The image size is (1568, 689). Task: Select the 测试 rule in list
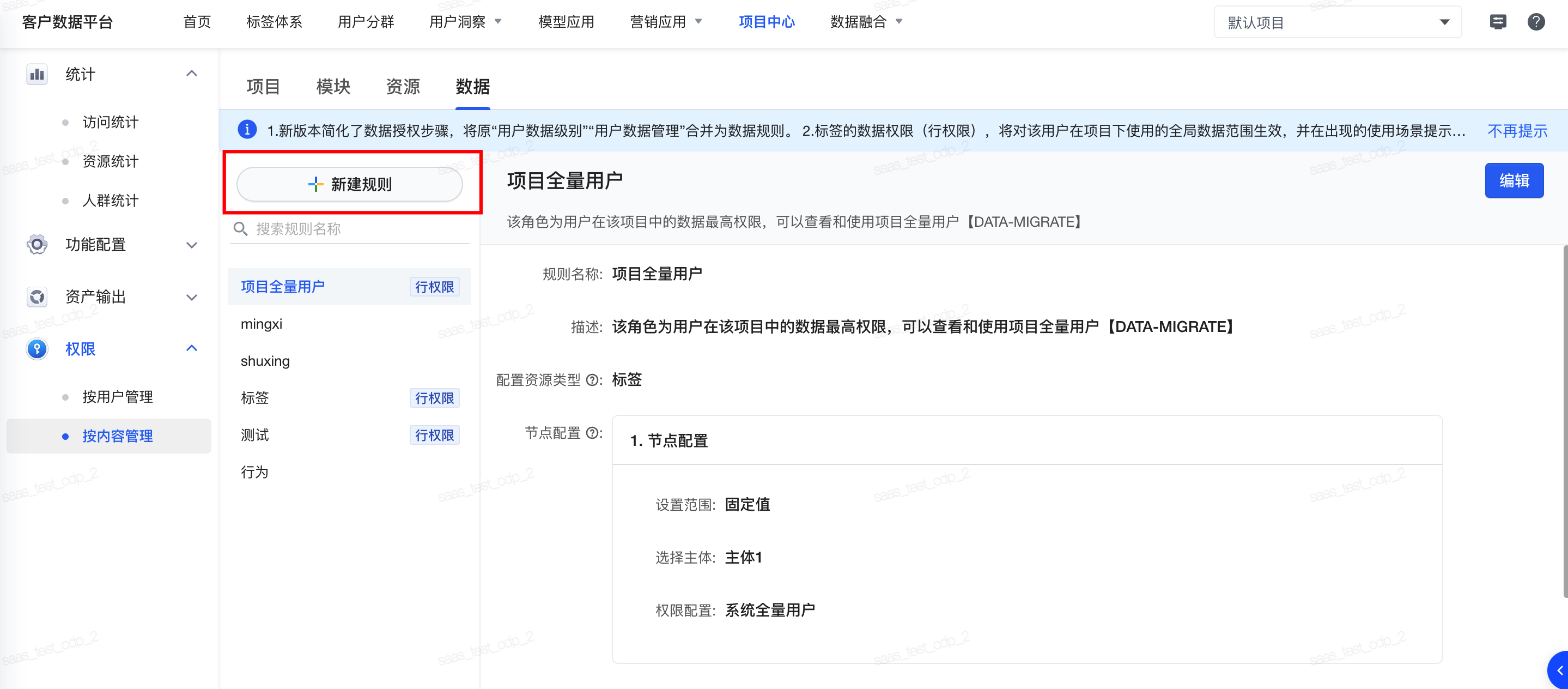349,435
